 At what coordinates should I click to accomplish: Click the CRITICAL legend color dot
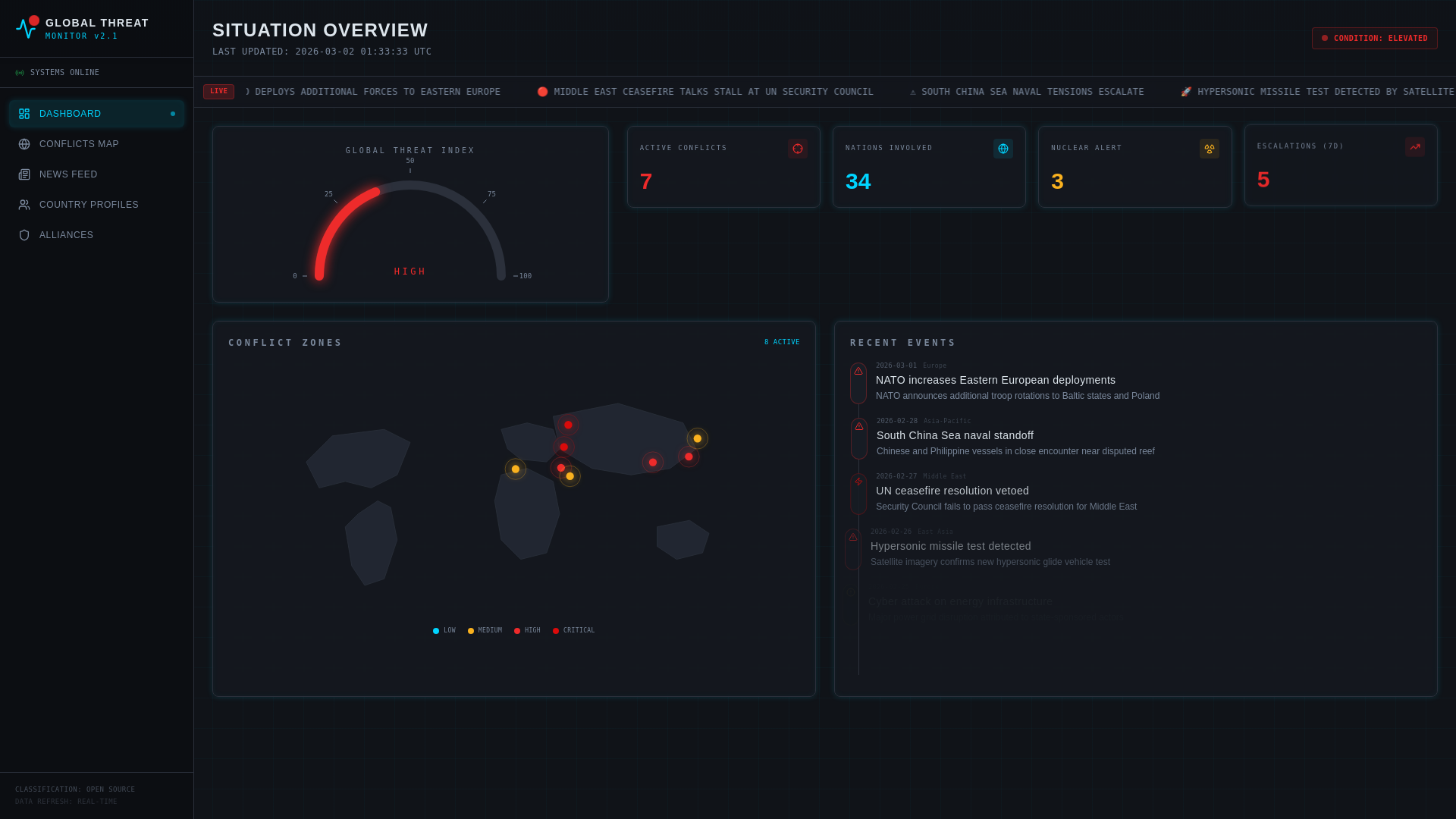coord(556,631)
